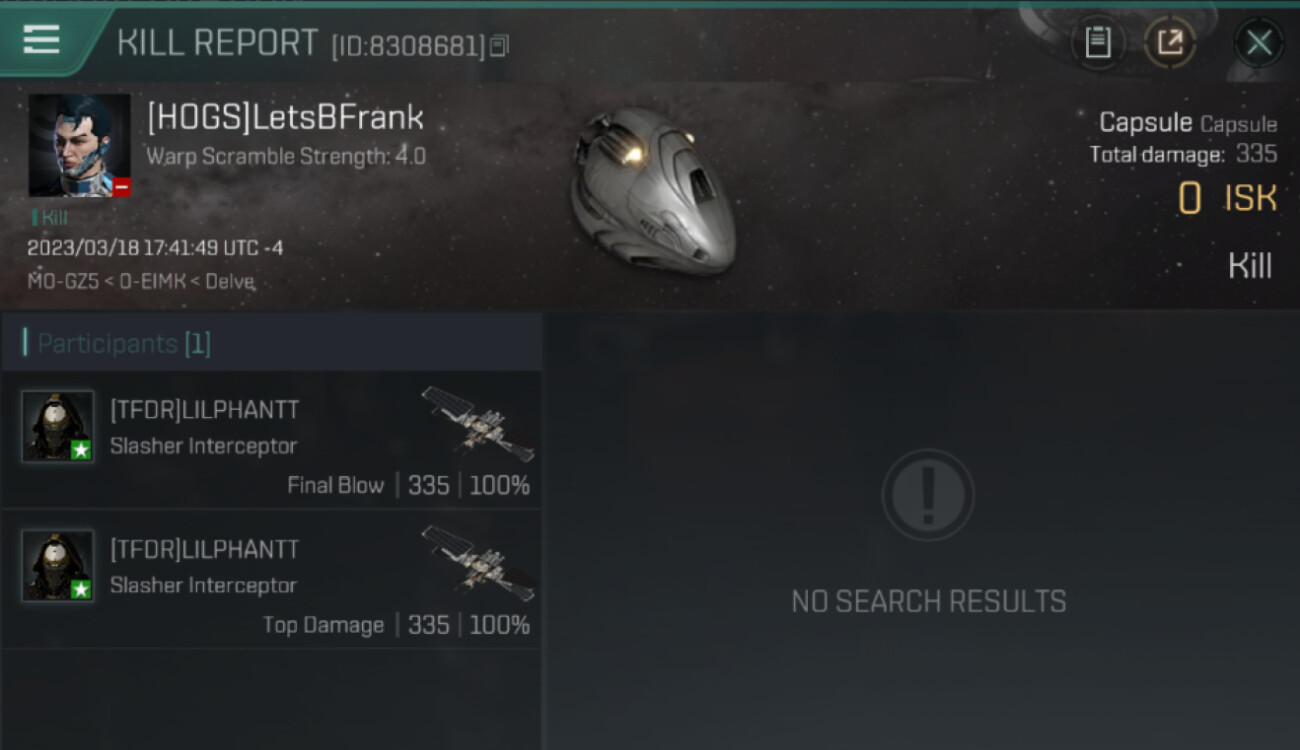The height and width of the screenshot is (750, 1300).
Task: Open first LILPHANTT pilot portrait
Action: [58, 426]
